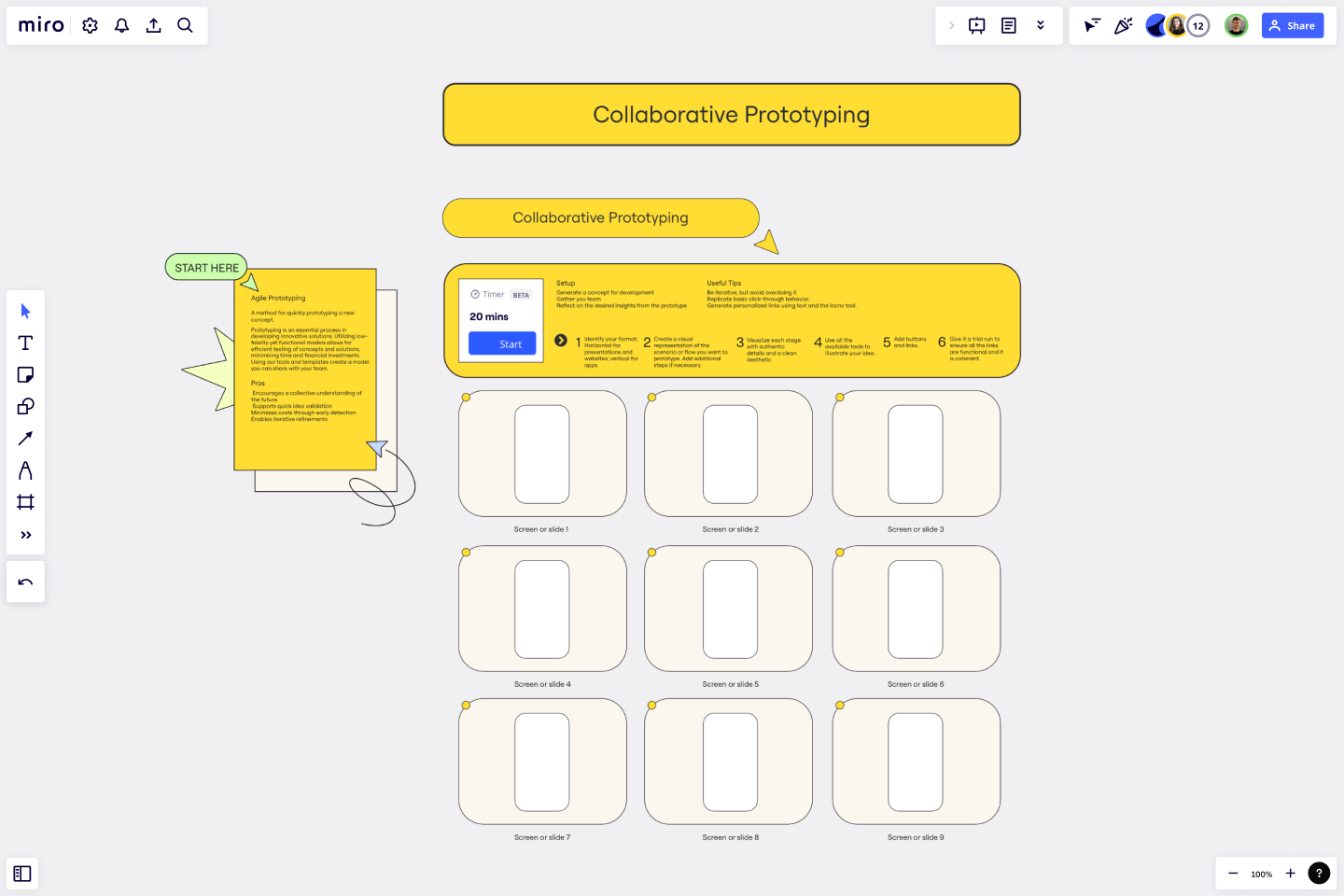
Task: Select the Text tool
Action: (25, 343)
